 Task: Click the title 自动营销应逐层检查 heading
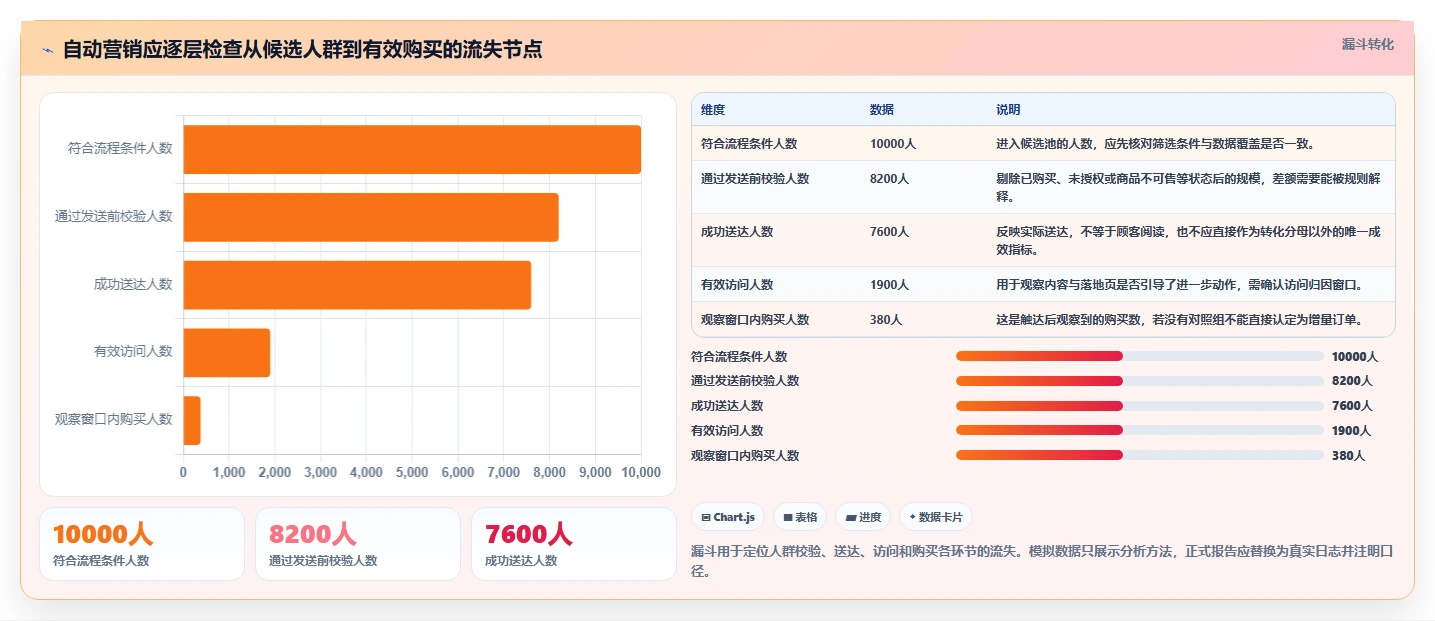point(303,49)
